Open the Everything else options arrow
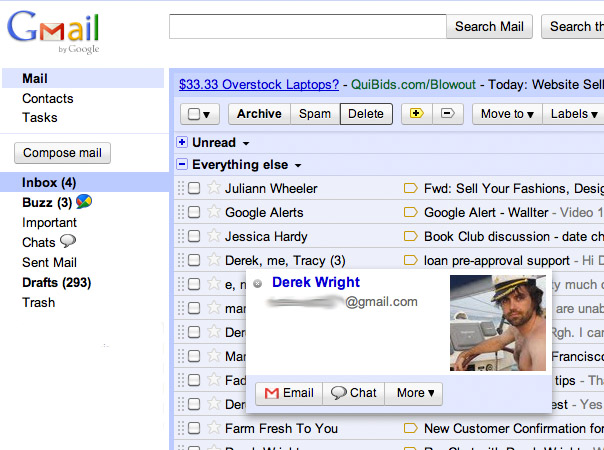Image resolution: width=604 pixels, height=450 pixels. point(298,166)
